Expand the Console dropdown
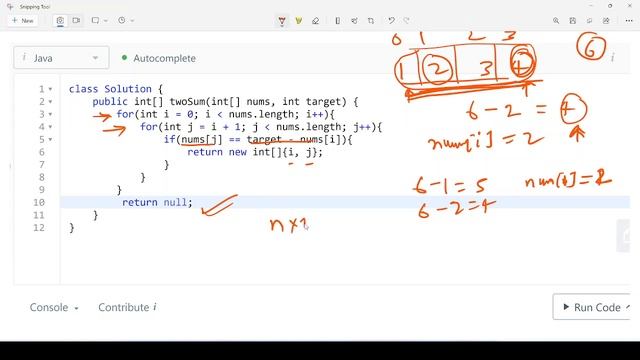This screenshot has height=360, width=640. point(53,307)
